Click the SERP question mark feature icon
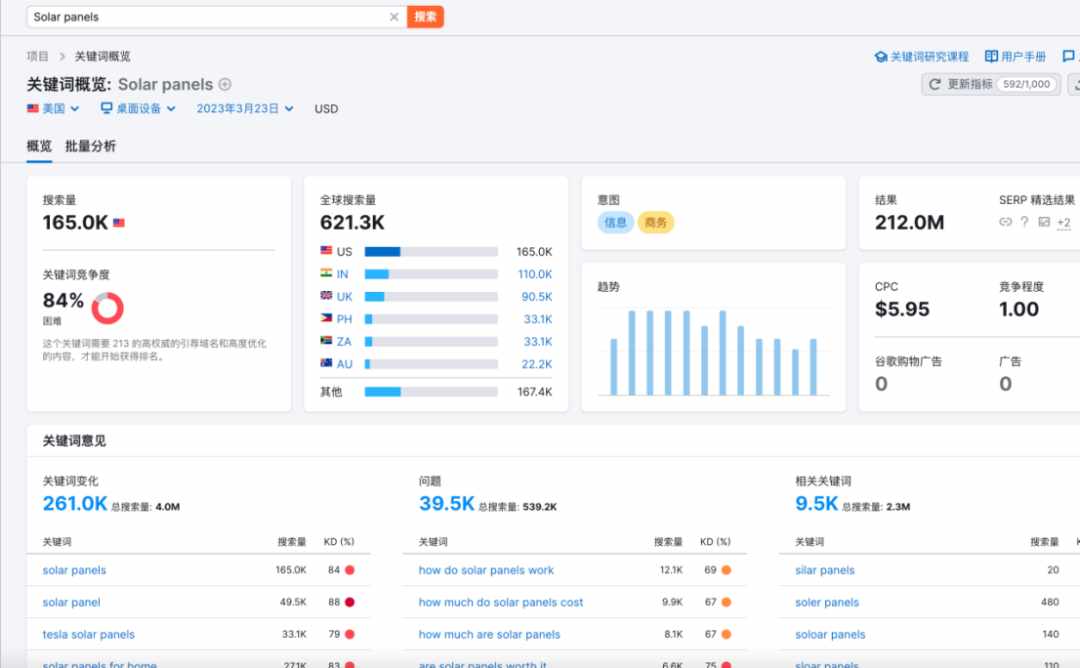Screen dimensions: 1080x668 [x=1024, y=222]
